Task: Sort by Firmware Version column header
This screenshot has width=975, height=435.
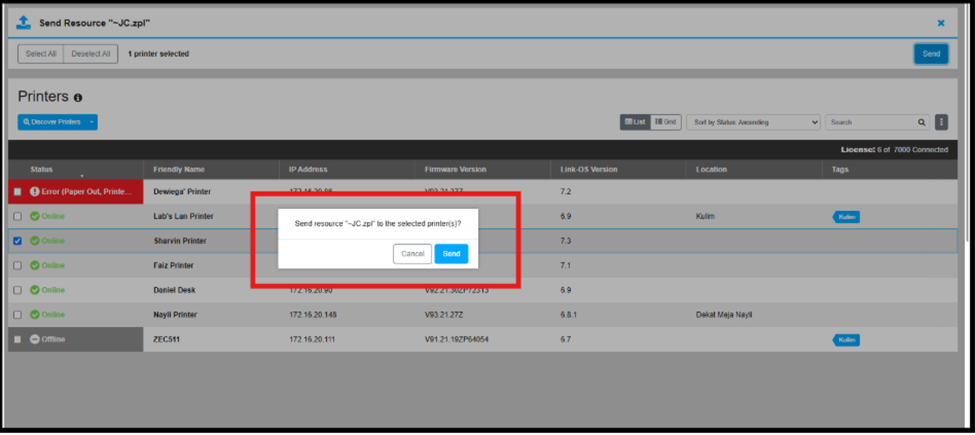Action: 455,170
